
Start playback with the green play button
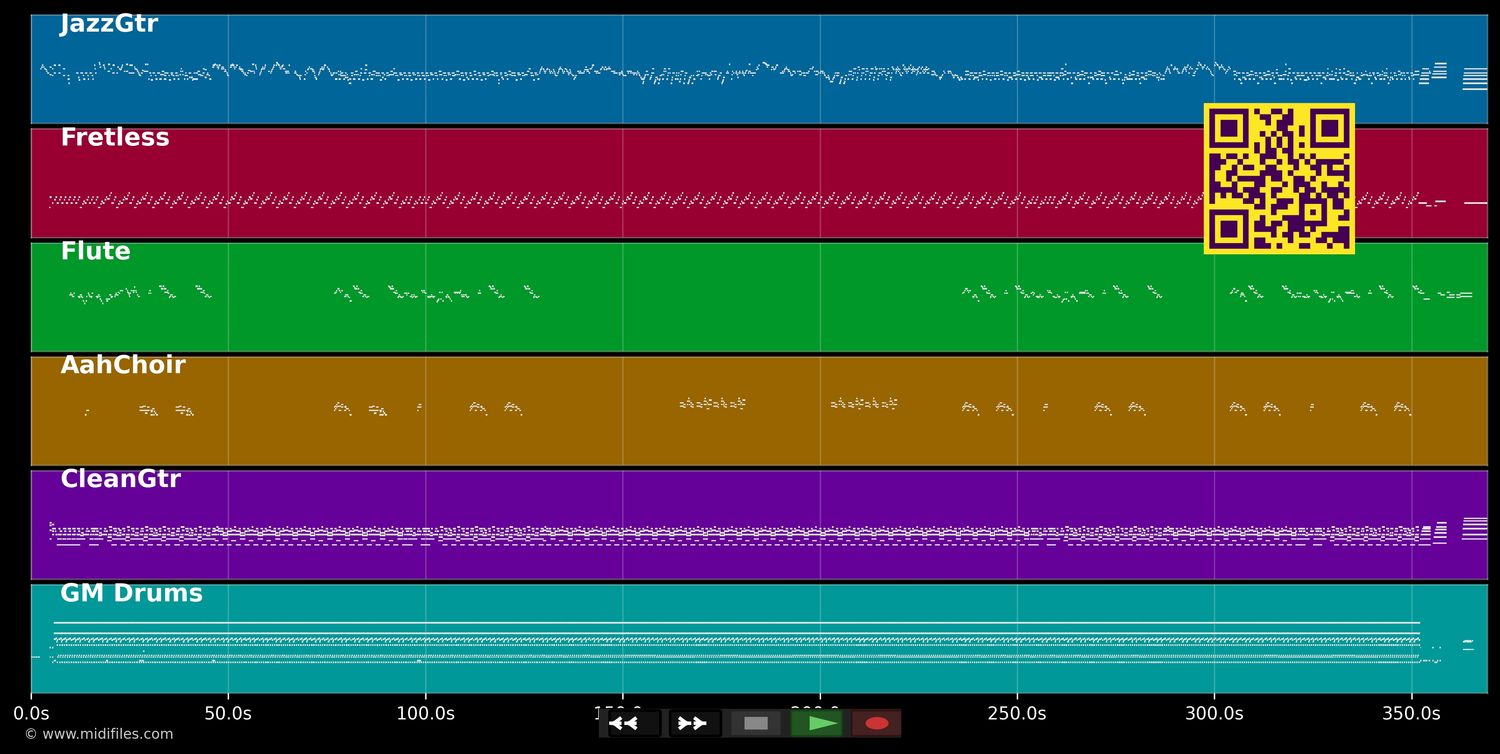tap(817, 723)
